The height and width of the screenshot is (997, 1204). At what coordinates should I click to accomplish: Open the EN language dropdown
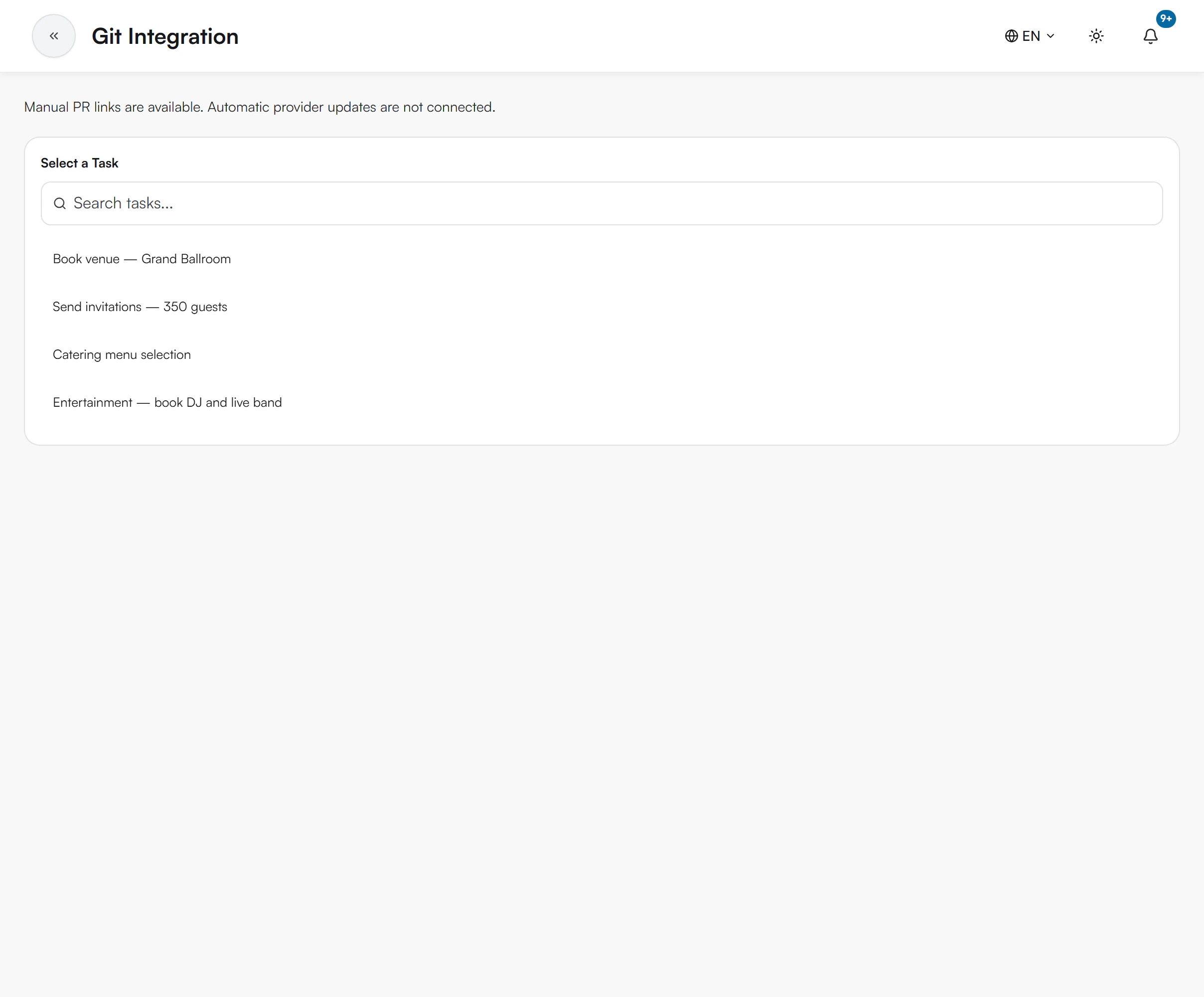tap(1030, 36)
